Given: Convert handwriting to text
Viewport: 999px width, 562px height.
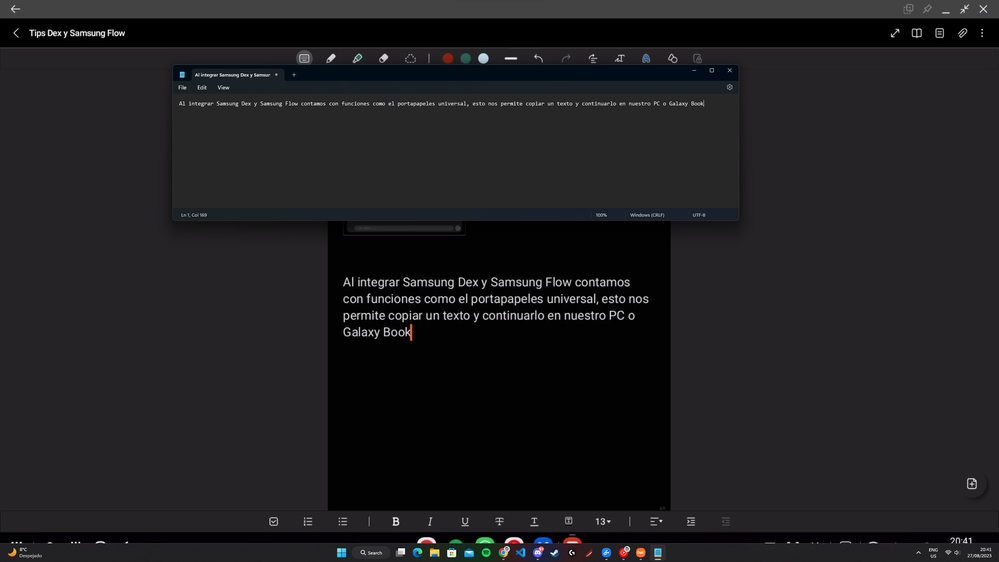Looking at the screenshot, I should click(619, 58).
